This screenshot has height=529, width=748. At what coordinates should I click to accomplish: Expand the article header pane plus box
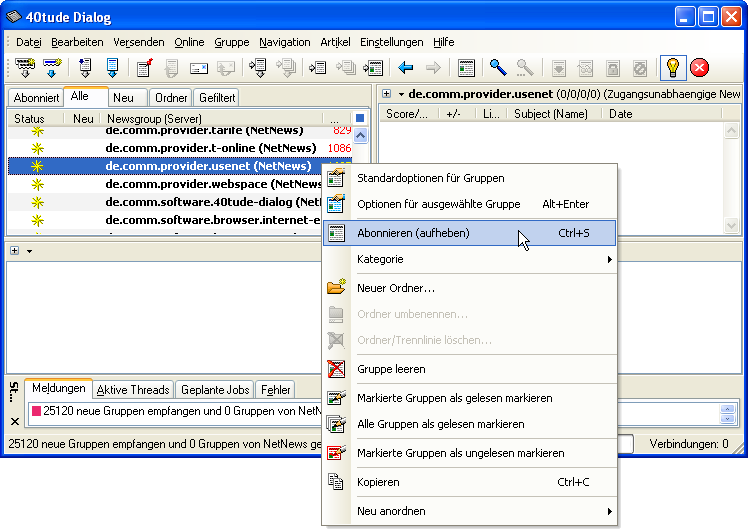coord(14,250)
